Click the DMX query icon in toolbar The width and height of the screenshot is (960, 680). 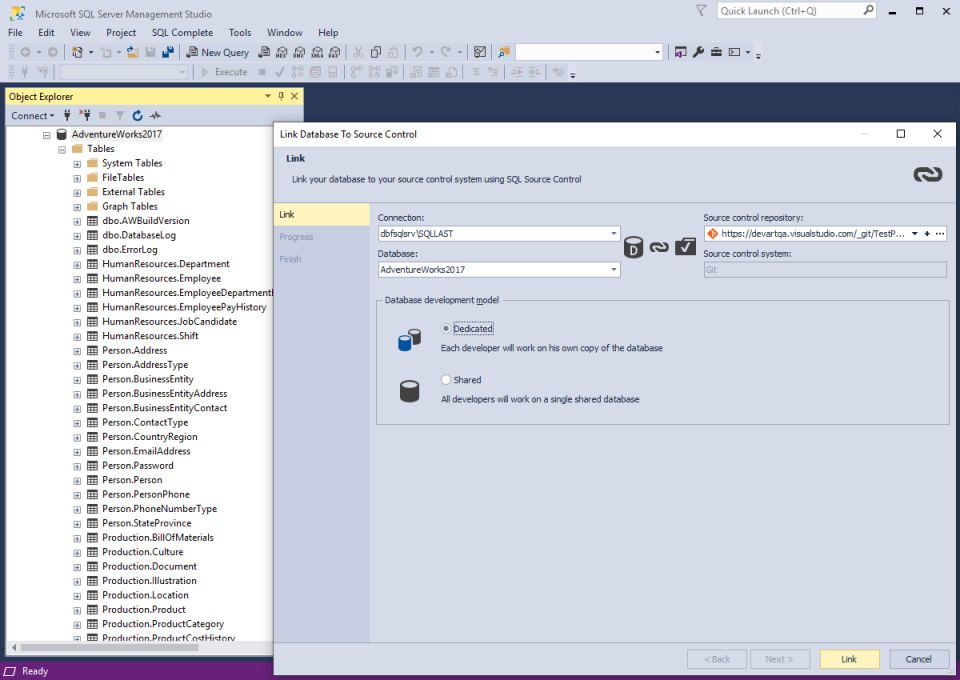click(x=299, y=53)
